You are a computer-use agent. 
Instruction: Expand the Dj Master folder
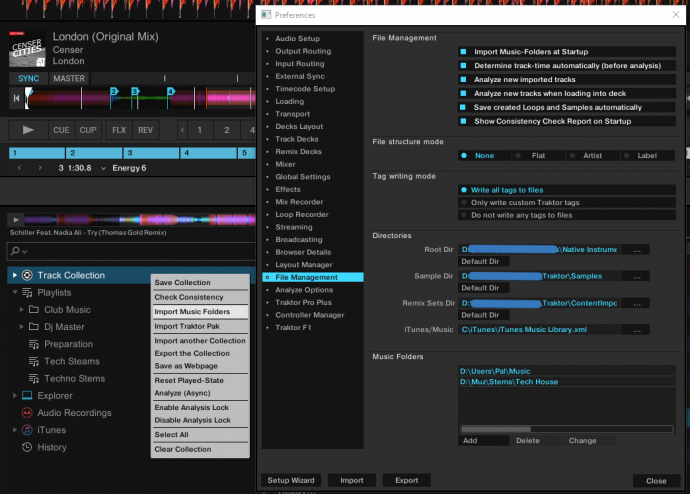coord(21,327)
